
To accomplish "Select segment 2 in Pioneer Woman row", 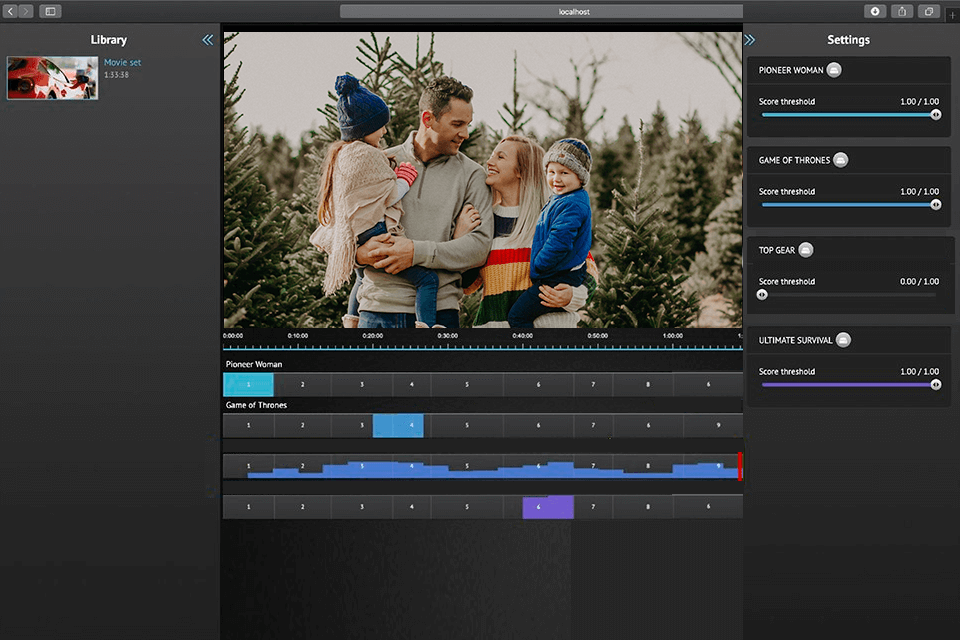I will point(302,385).
